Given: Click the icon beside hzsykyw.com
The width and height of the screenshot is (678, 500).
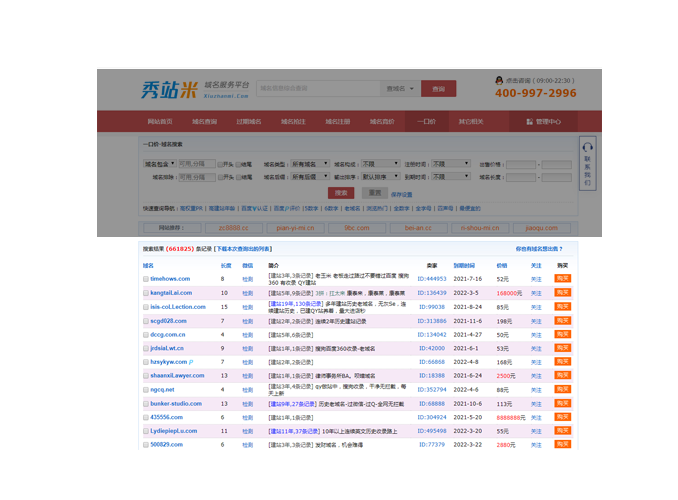Looking at the screenshot, I should [x=191, y=362].
